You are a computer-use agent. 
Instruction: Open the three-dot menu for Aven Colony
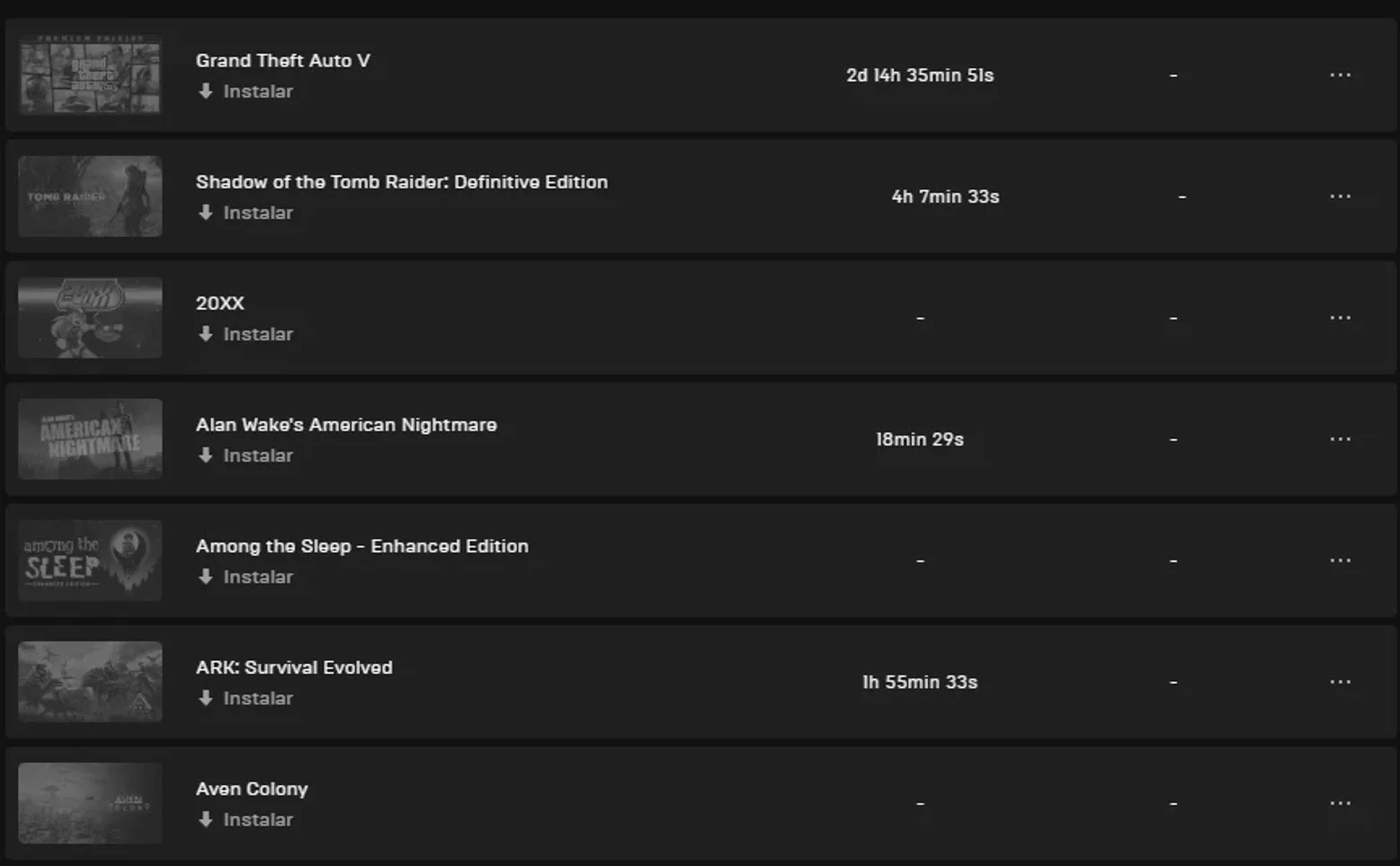click(x=1340, y=803)
